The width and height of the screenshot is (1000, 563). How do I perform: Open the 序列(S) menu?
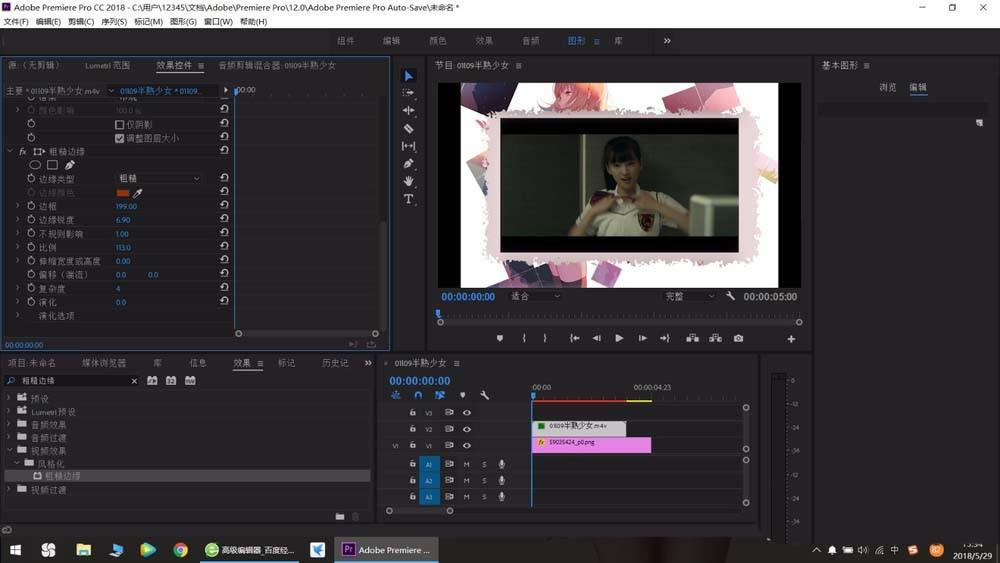click(113, 22)
